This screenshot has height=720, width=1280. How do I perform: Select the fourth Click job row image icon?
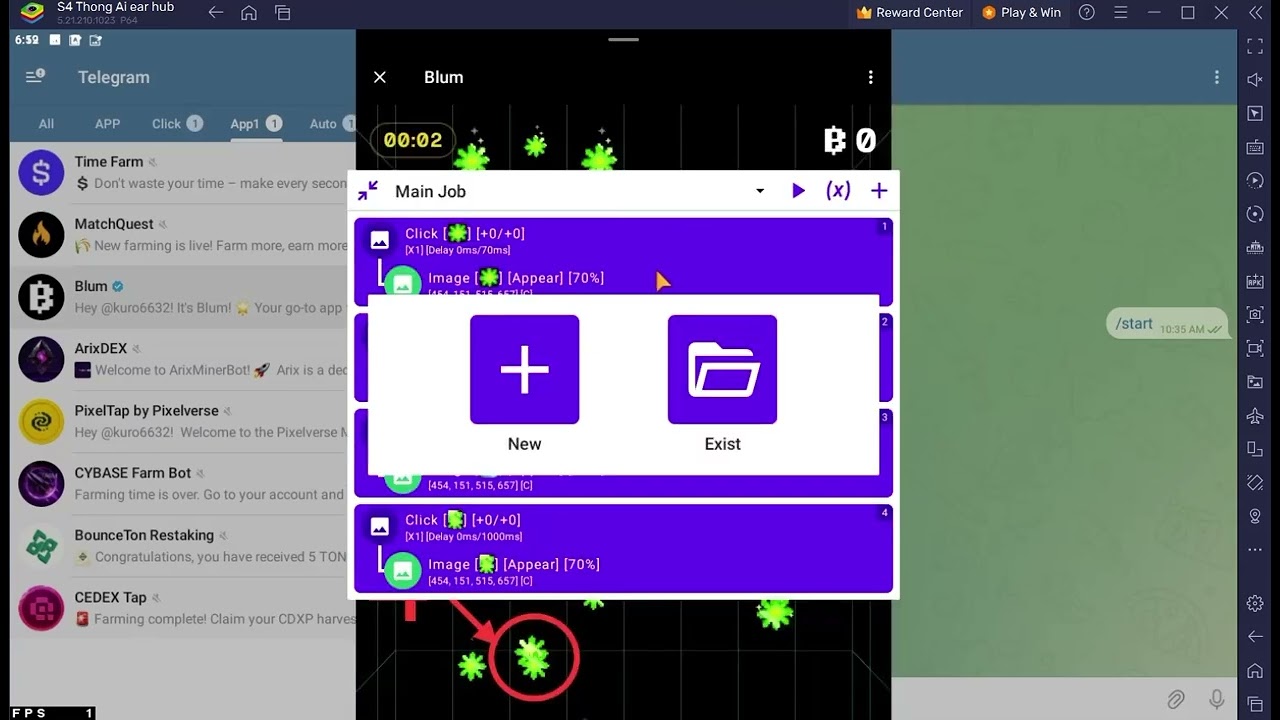point(380,526)
